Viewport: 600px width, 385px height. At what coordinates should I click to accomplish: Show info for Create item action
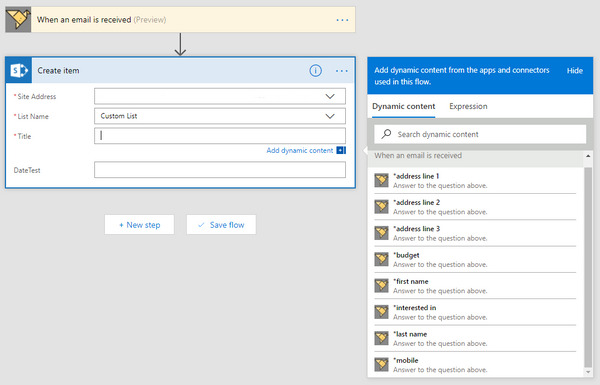315,70
